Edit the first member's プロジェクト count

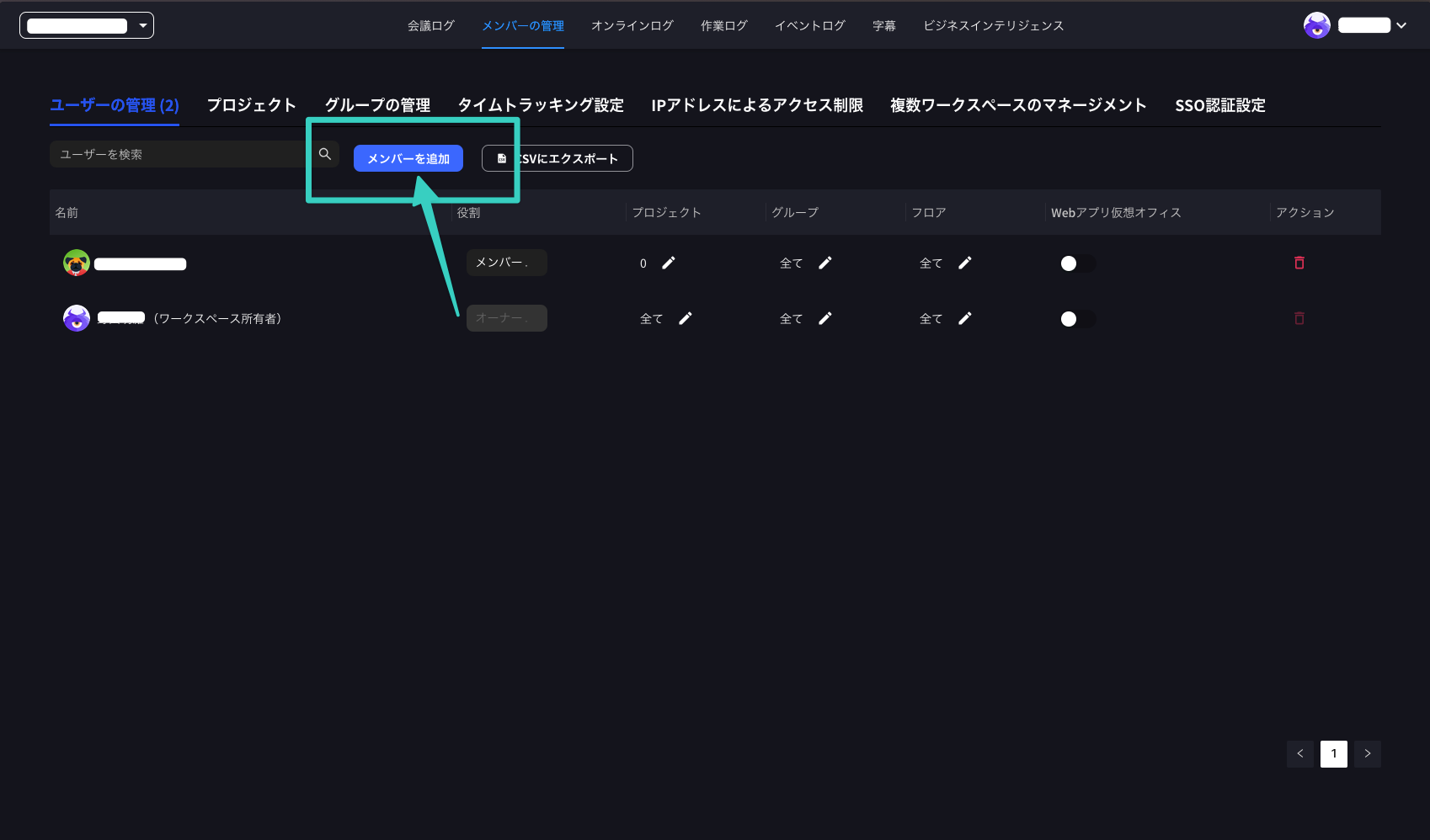coord(668,263)
